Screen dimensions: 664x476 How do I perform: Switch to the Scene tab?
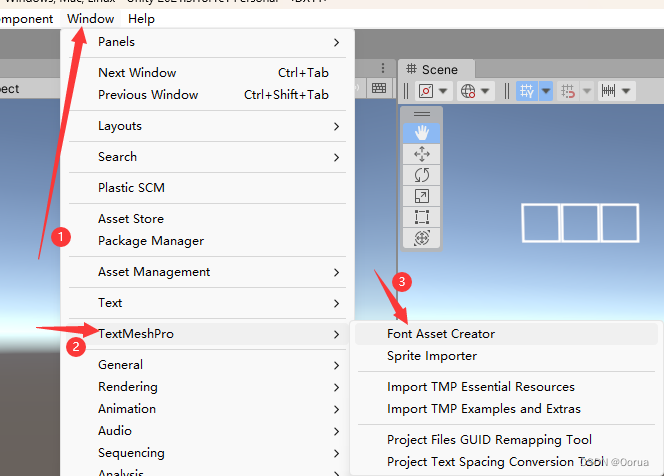click(x=436, y=69)
